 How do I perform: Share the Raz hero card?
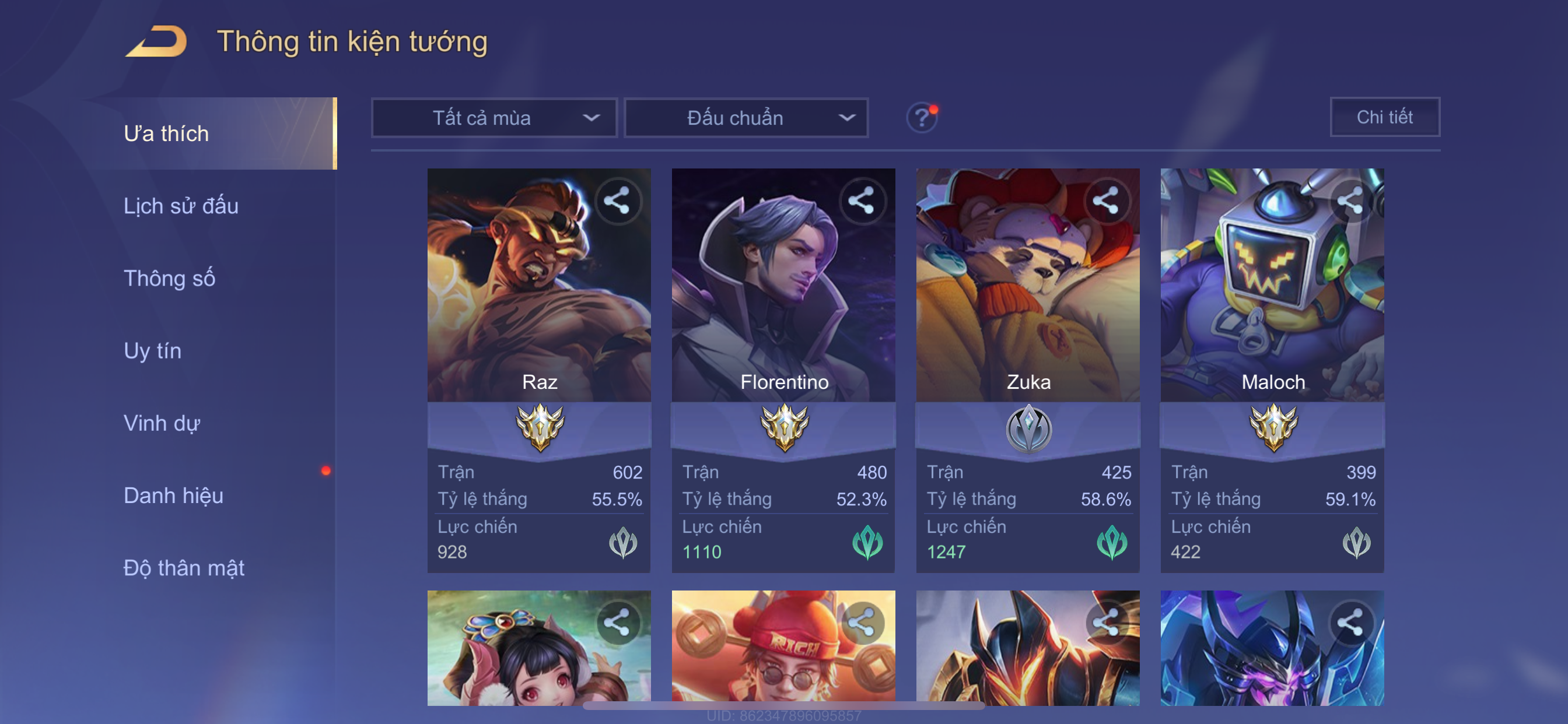tap(617, 201)
